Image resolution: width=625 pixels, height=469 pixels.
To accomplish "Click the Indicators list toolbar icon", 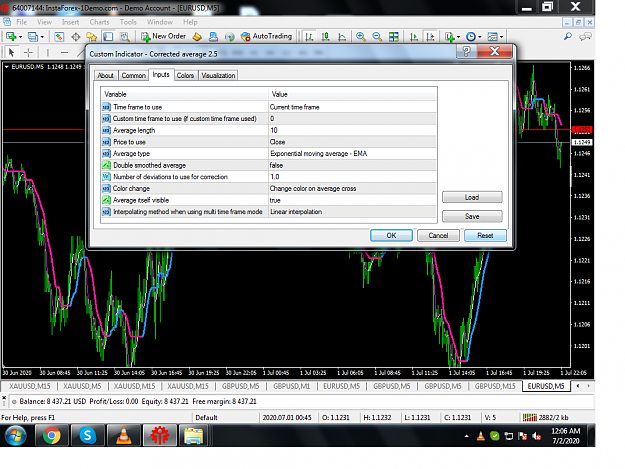I will click(450, 37).
